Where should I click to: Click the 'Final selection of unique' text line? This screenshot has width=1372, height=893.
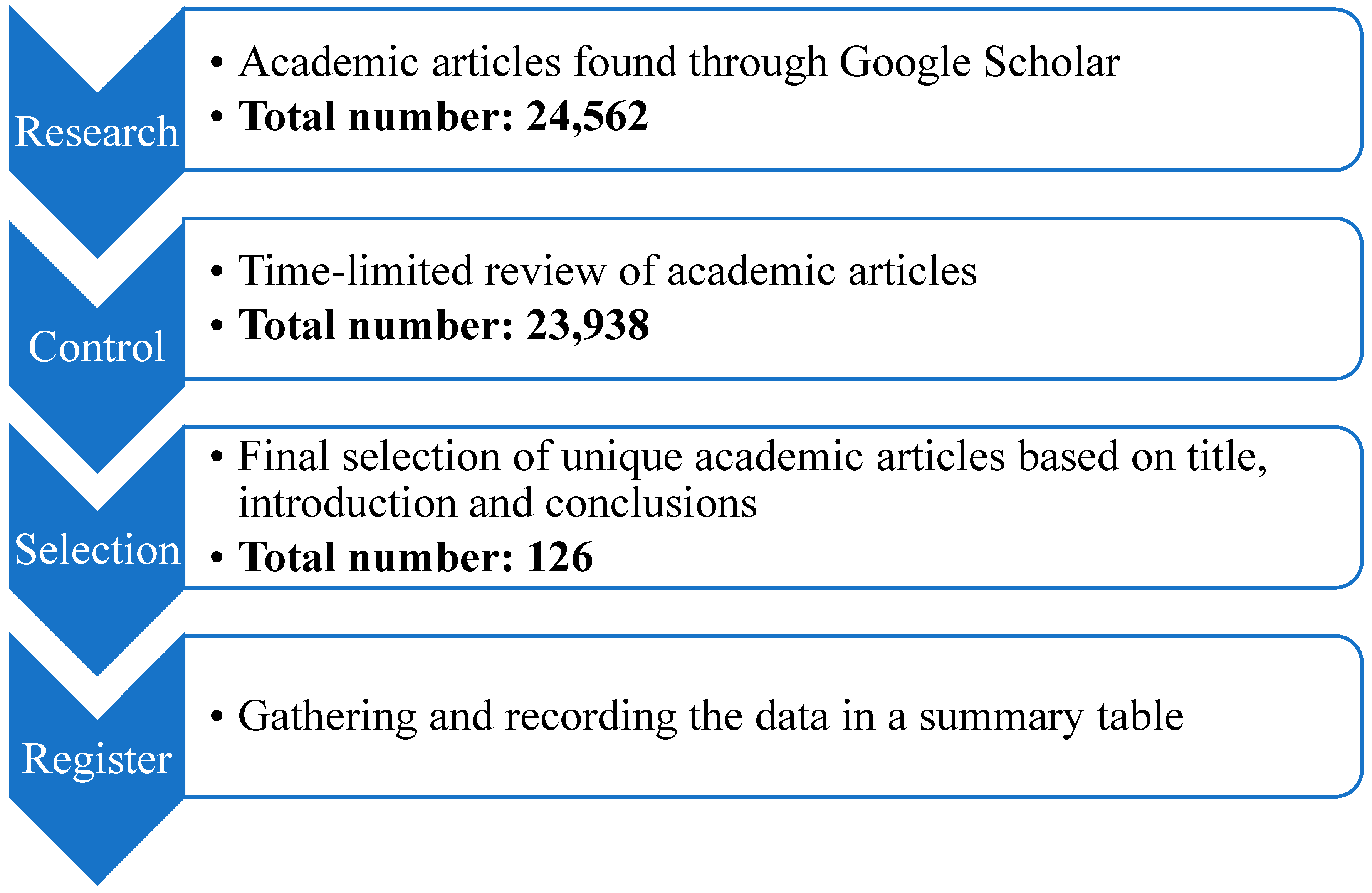752,457
